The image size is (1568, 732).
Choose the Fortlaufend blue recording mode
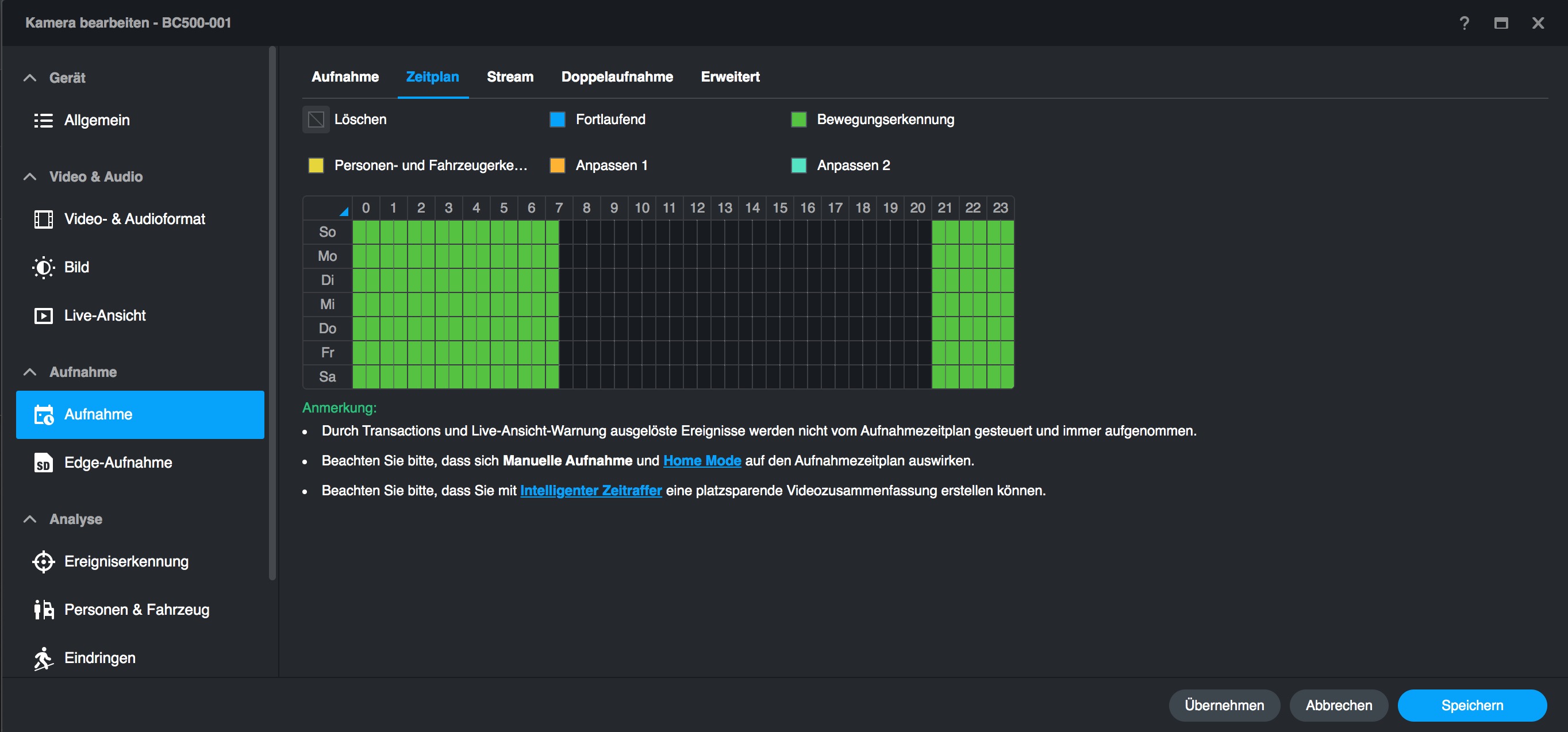557,120
